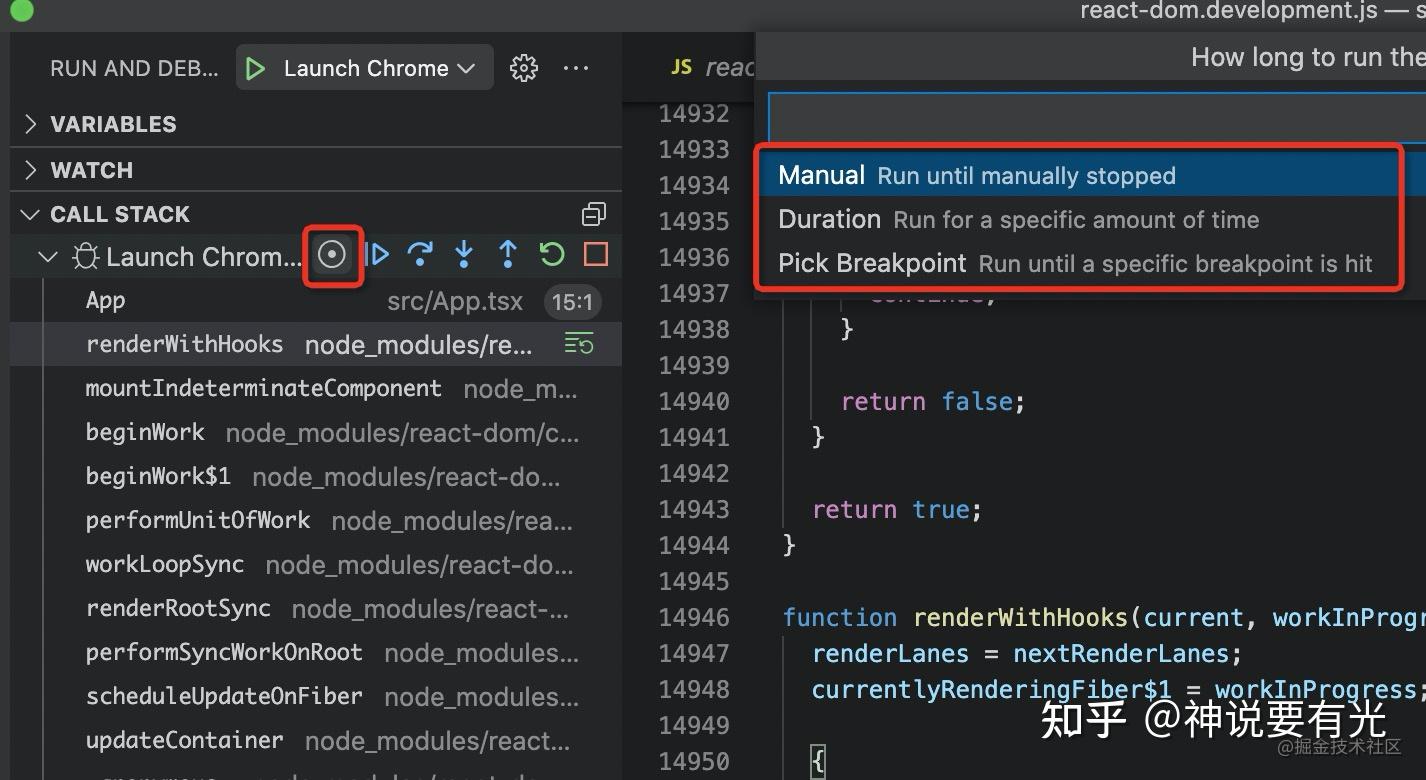This screenshot has height=780, width=1426.
Task: Select Pick Breakpoint option
Action: pos(1073,263)
